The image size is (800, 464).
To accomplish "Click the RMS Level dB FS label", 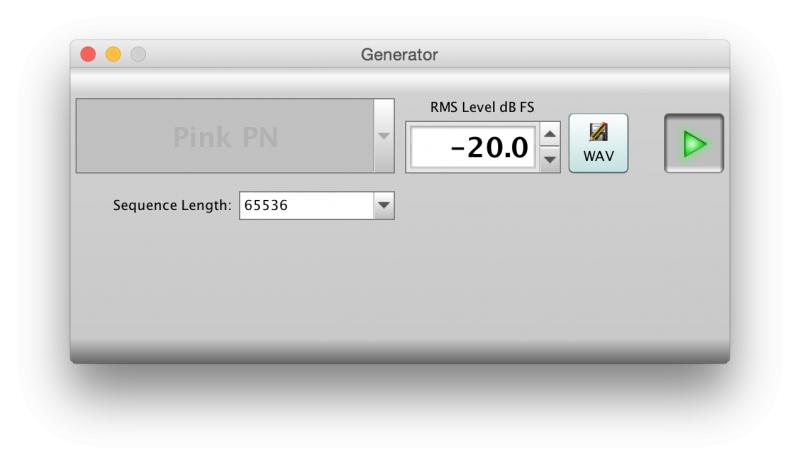I will 482,107.
